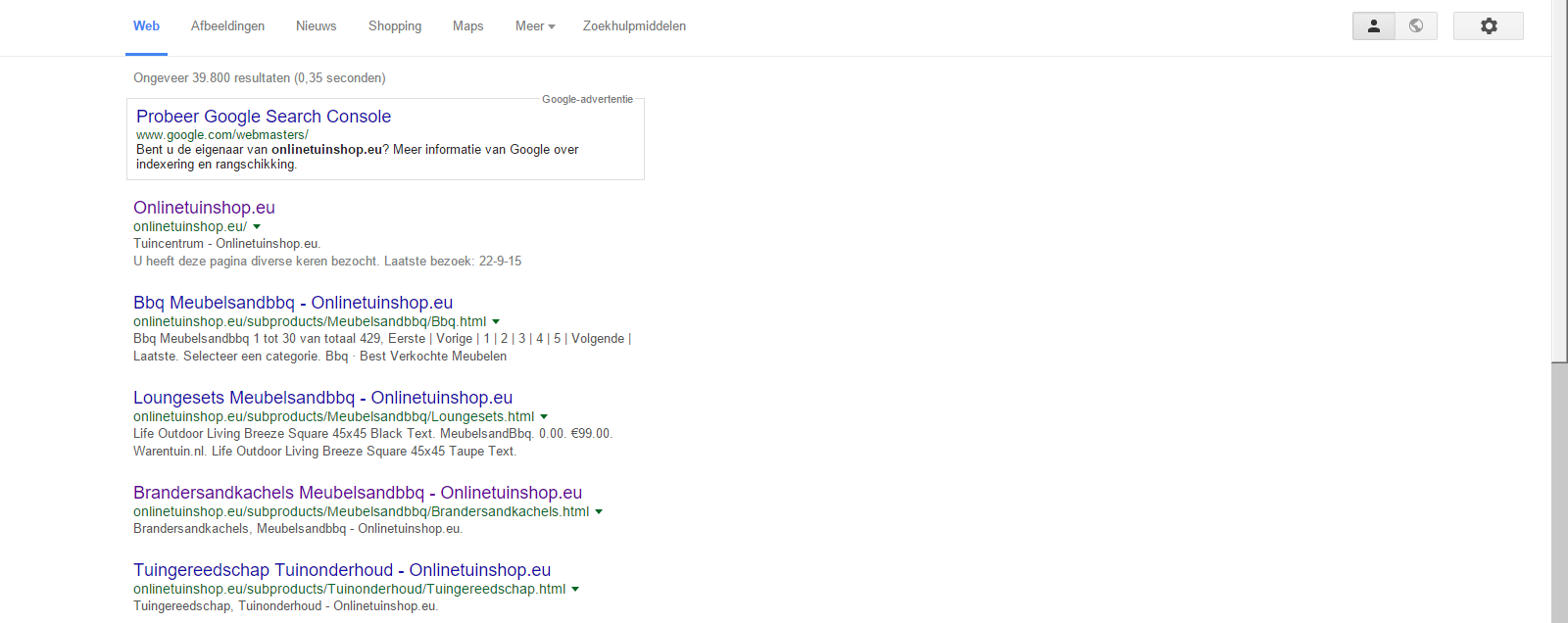Click the 'Tuingereedschap, Tuinonderhoud' snippet text
The height and width of the screenshot is (623, 1568).
pyautogui.click(x=285, y=606)
